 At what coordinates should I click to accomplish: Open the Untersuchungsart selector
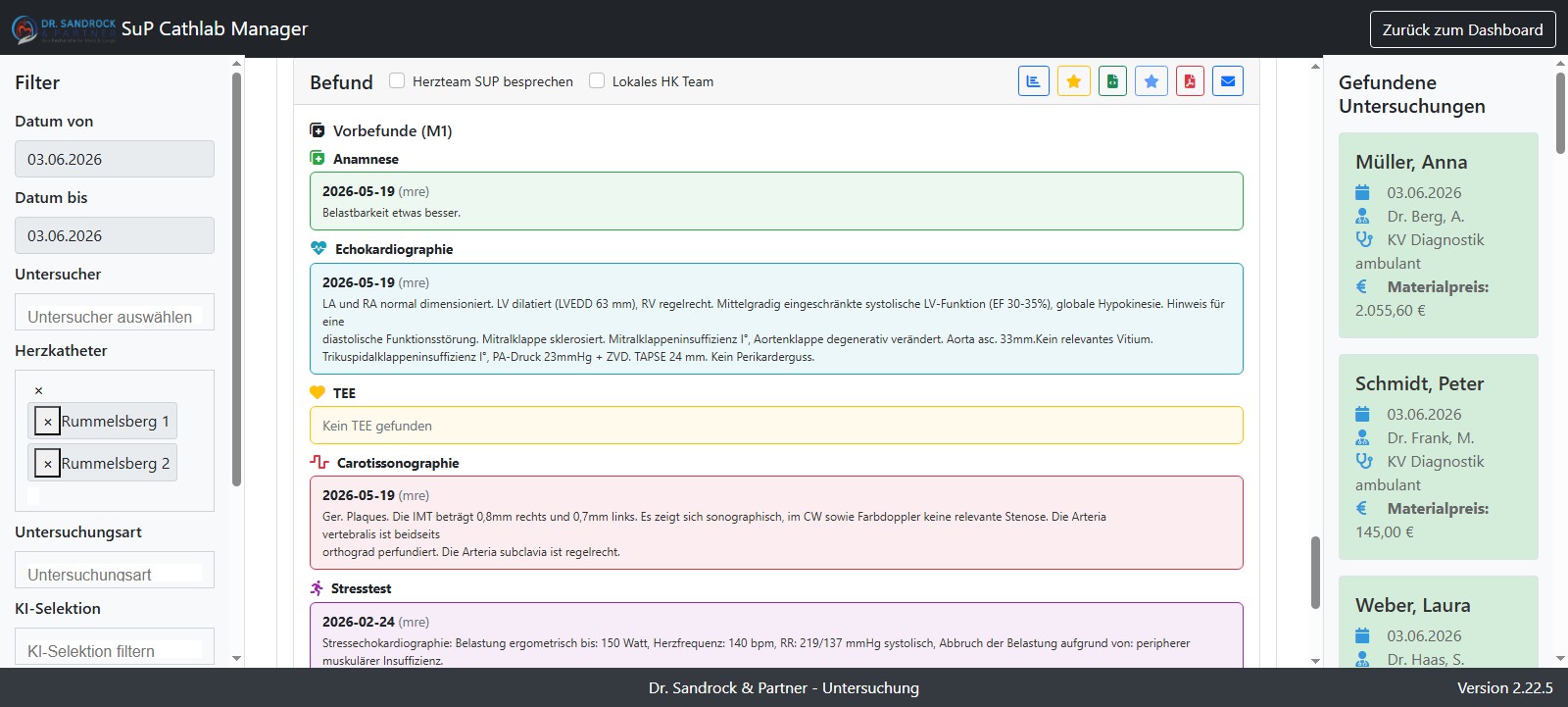point(115,571)
